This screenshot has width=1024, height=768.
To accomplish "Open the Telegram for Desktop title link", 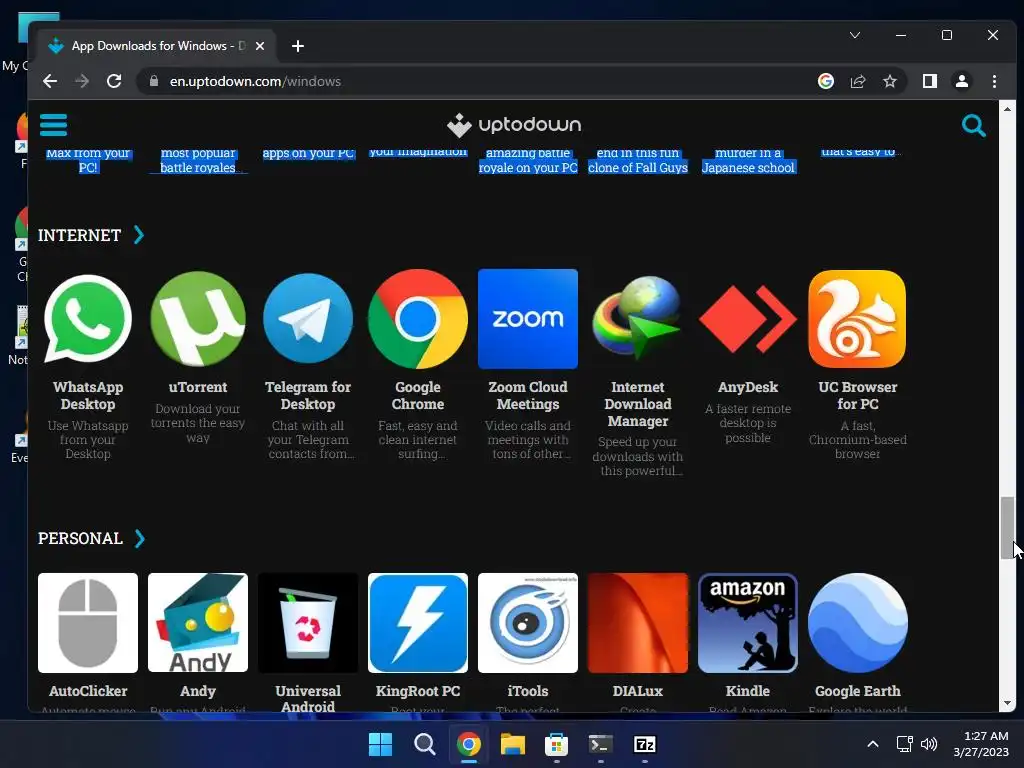I will click(308, 396).
